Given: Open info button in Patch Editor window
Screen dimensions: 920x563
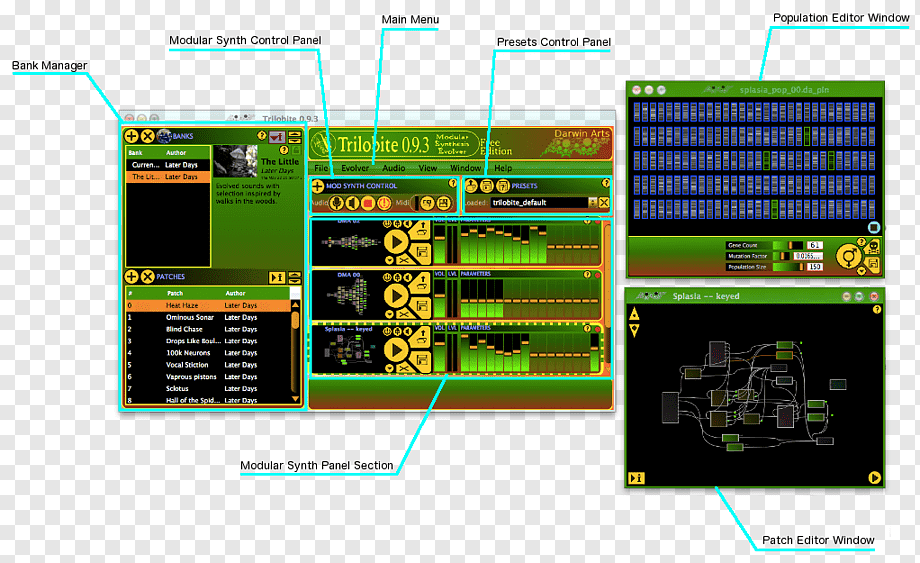Looking at the screenshot, I should [636, 478].
